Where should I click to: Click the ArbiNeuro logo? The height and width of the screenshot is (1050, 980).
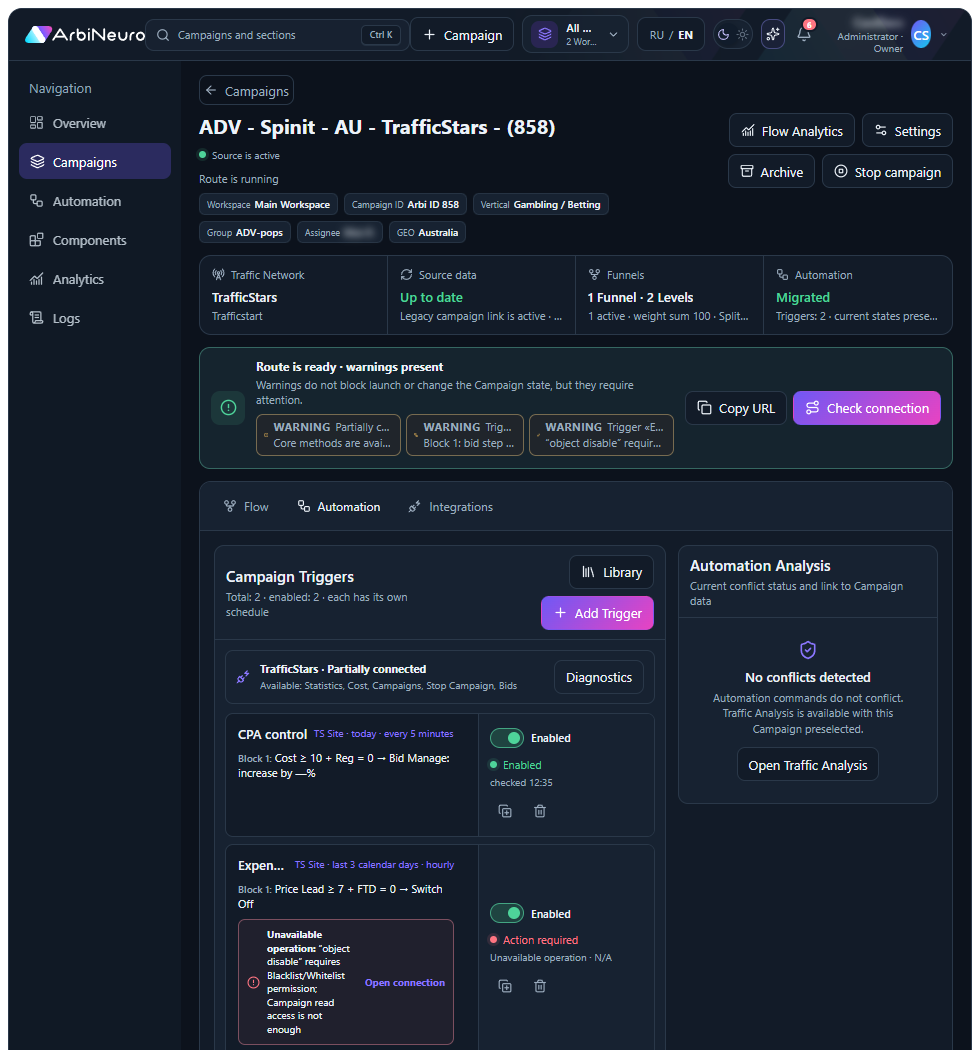click(x=84, y=35)
